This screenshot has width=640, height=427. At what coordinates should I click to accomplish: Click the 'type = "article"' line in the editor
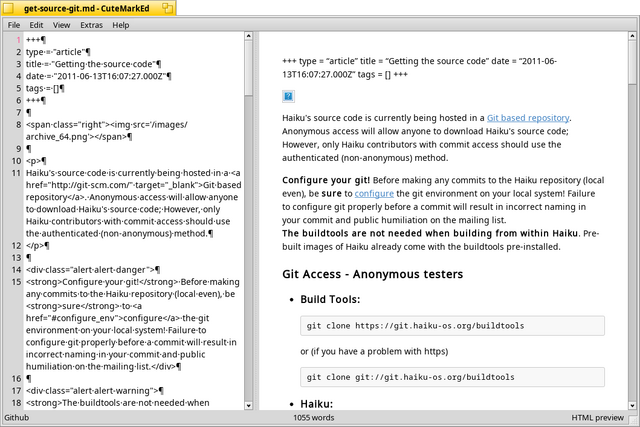[58, 52]
